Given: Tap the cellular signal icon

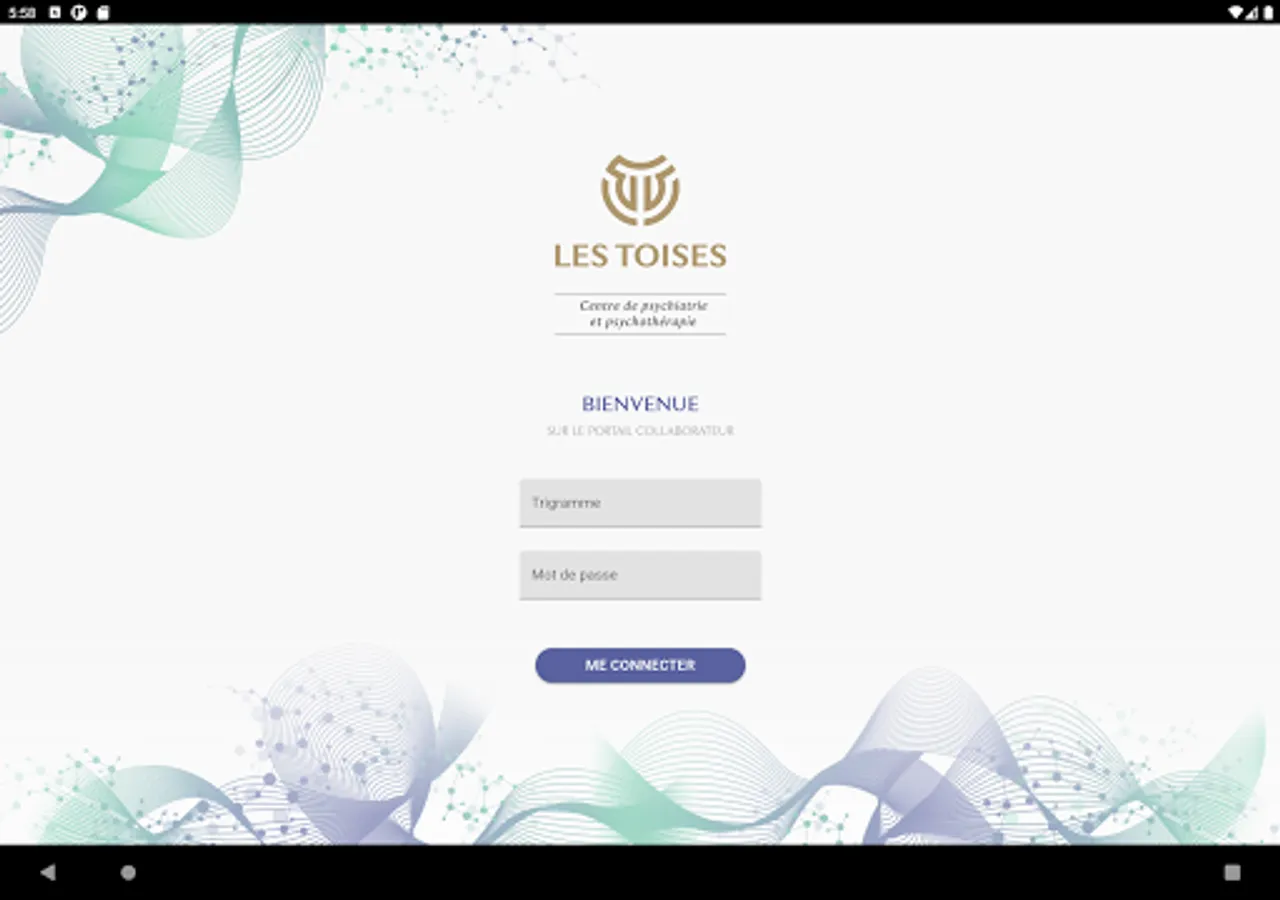Looking at the screenshot, I should coord(1252,13).
